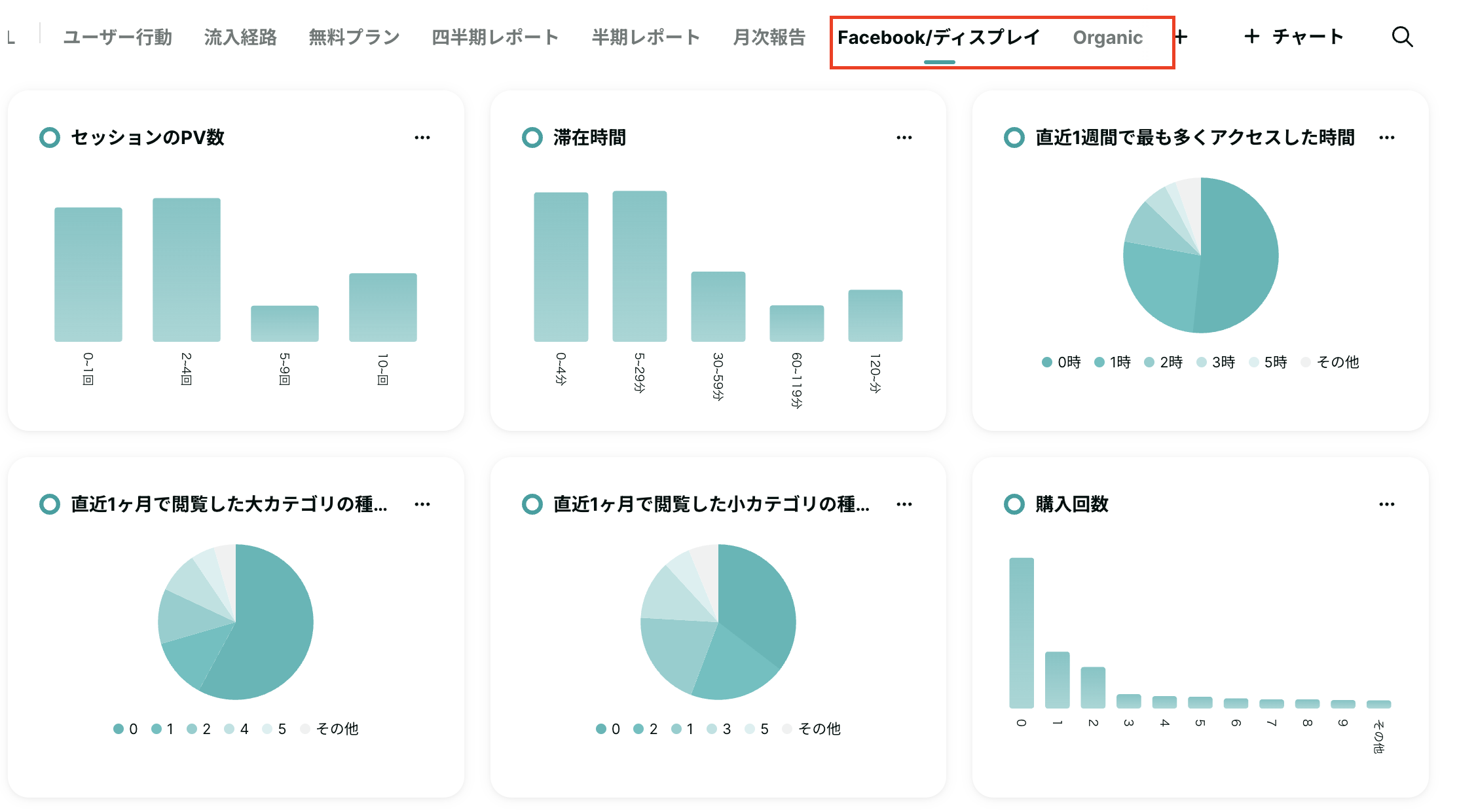
Task: Toggle the 3時 legend item
Action: (1216, 362)
